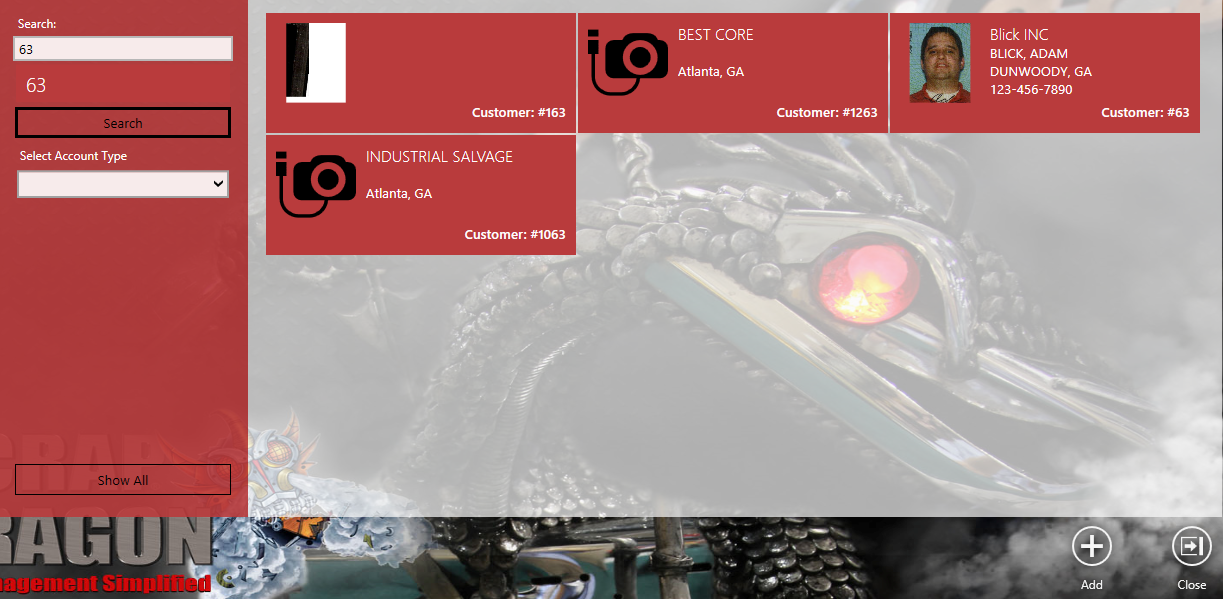Click the Search button
1223x599 pixels.
coord(123,123)
